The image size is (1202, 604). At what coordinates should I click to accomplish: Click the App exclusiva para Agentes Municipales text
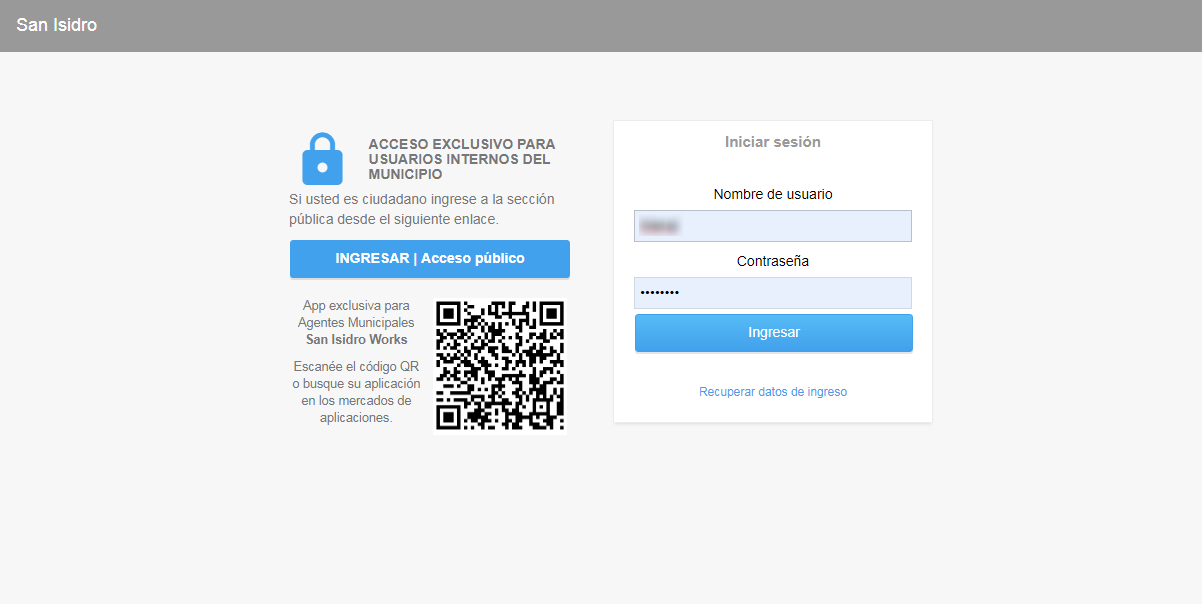point(356,314)
